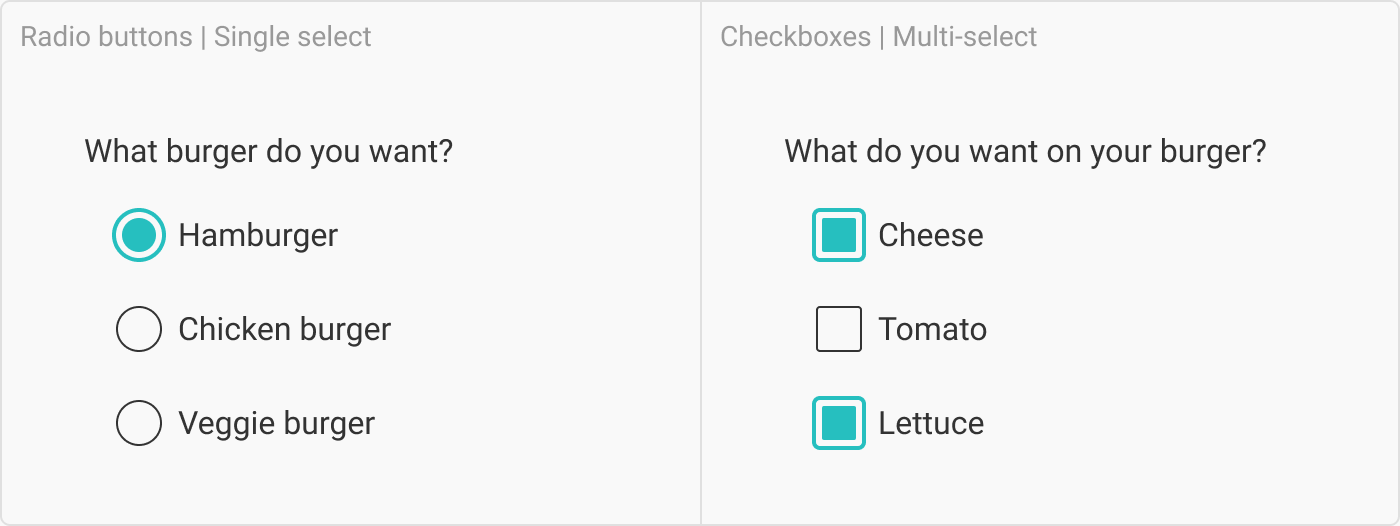Click the vertical divider between the panels
This screenshot has width=1400, height=526.
coord(701,263)
